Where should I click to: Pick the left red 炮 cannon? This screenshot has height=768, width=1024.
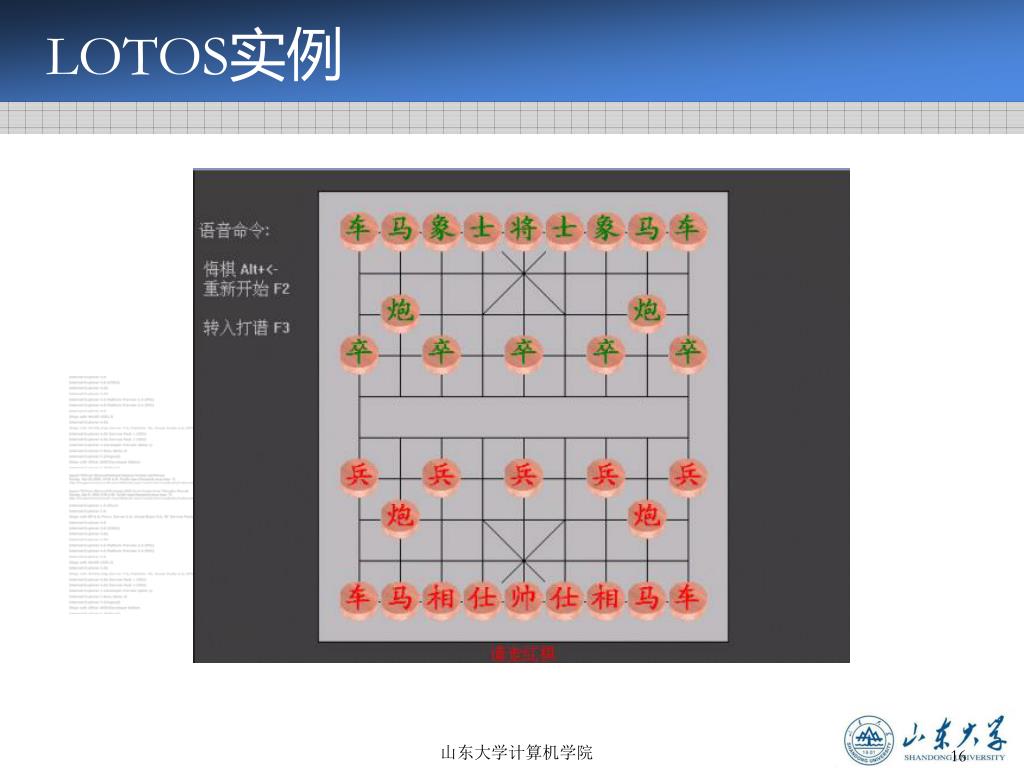[x=400, y=517]
